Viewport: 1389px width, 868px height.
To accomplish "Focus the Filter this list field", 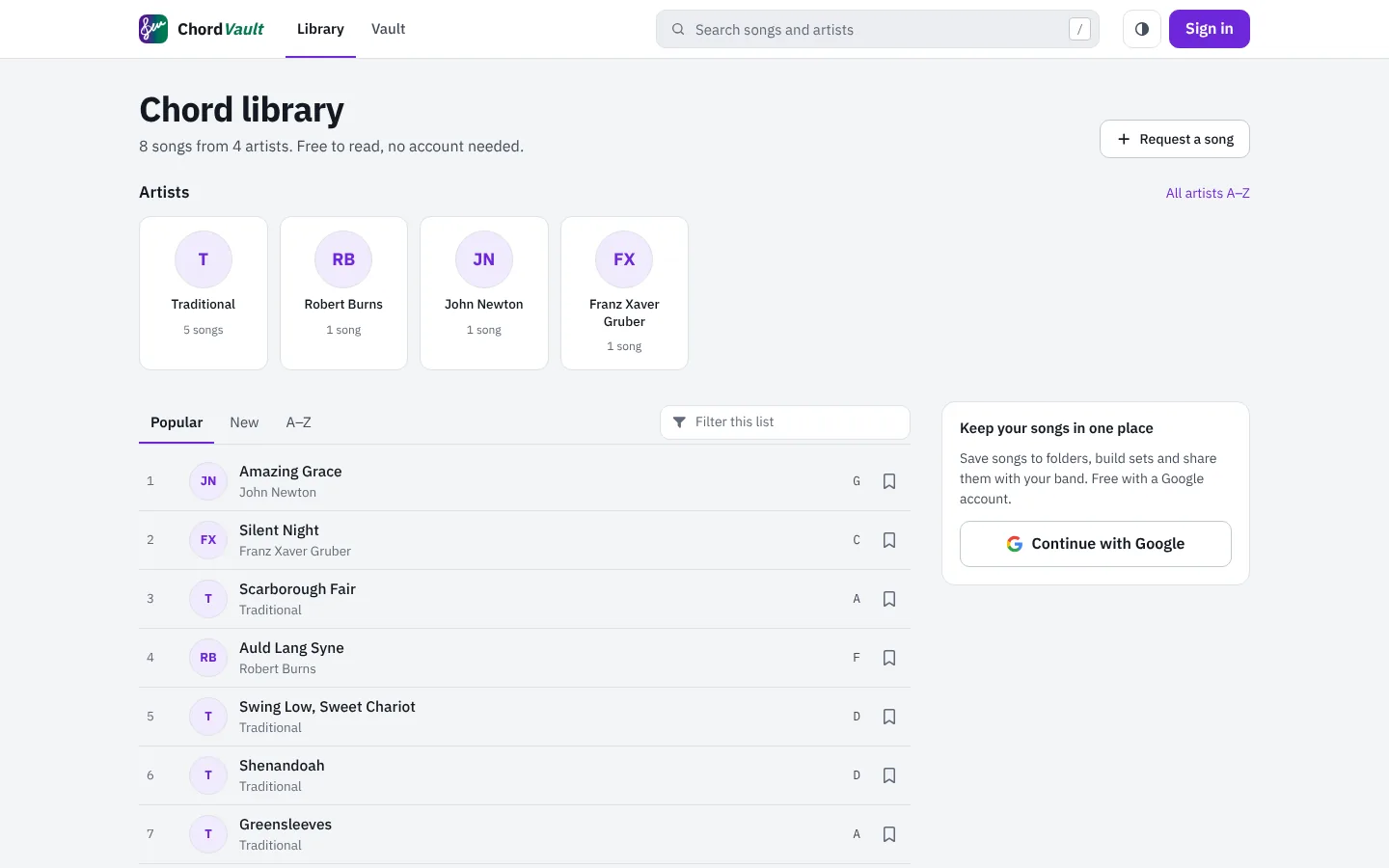I will (785, 422).
